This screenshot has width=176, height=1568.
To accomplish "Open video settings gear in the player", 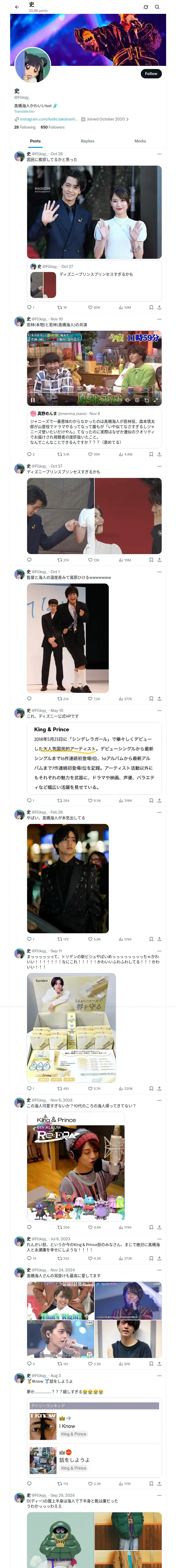I will [x=137, y=400].
